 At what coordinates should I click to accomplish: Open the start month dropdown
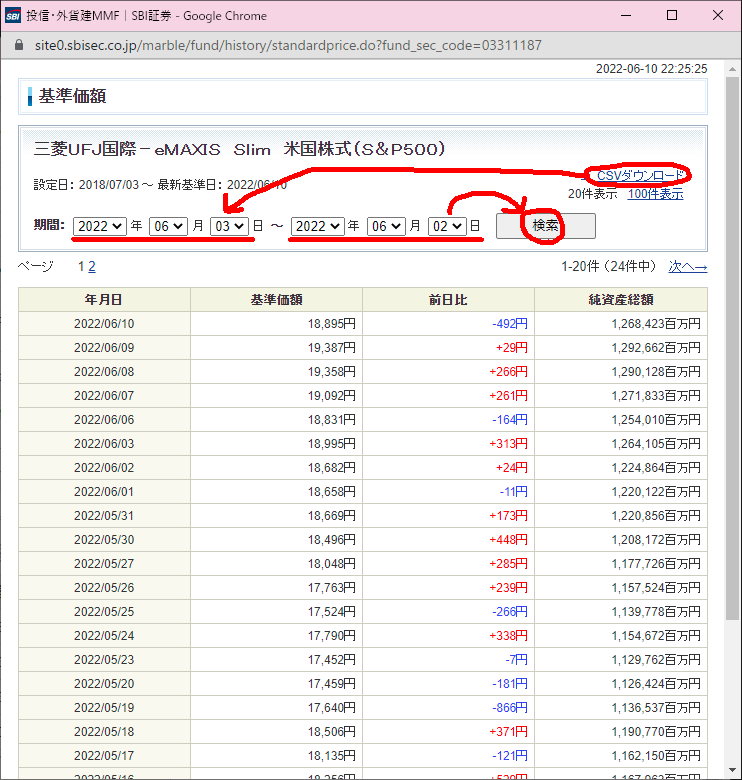[168, 226]
